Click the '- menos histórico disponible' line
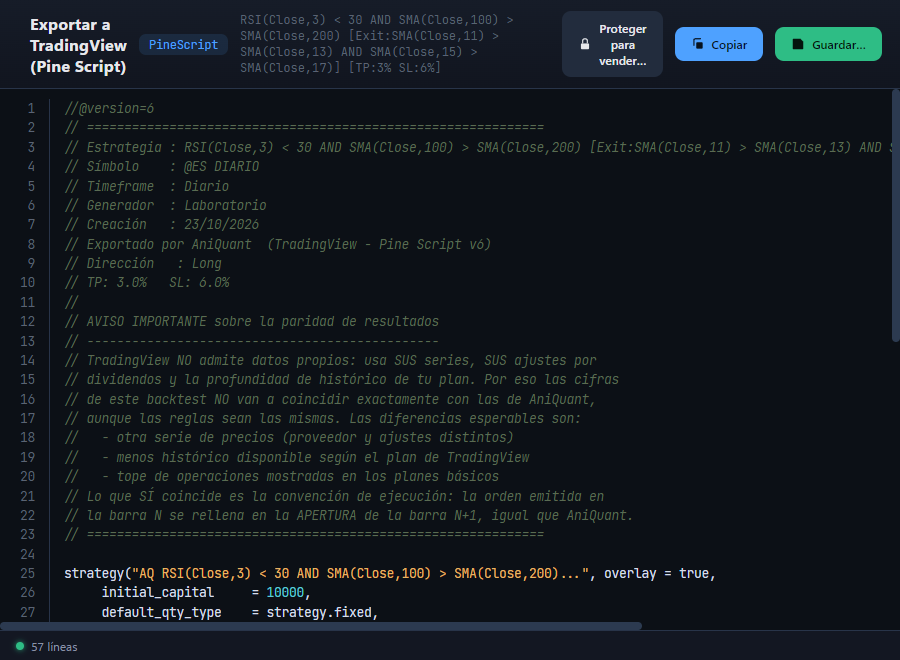Image resolution: width=900 pixels, height=660 pixels. coord(297,457)
